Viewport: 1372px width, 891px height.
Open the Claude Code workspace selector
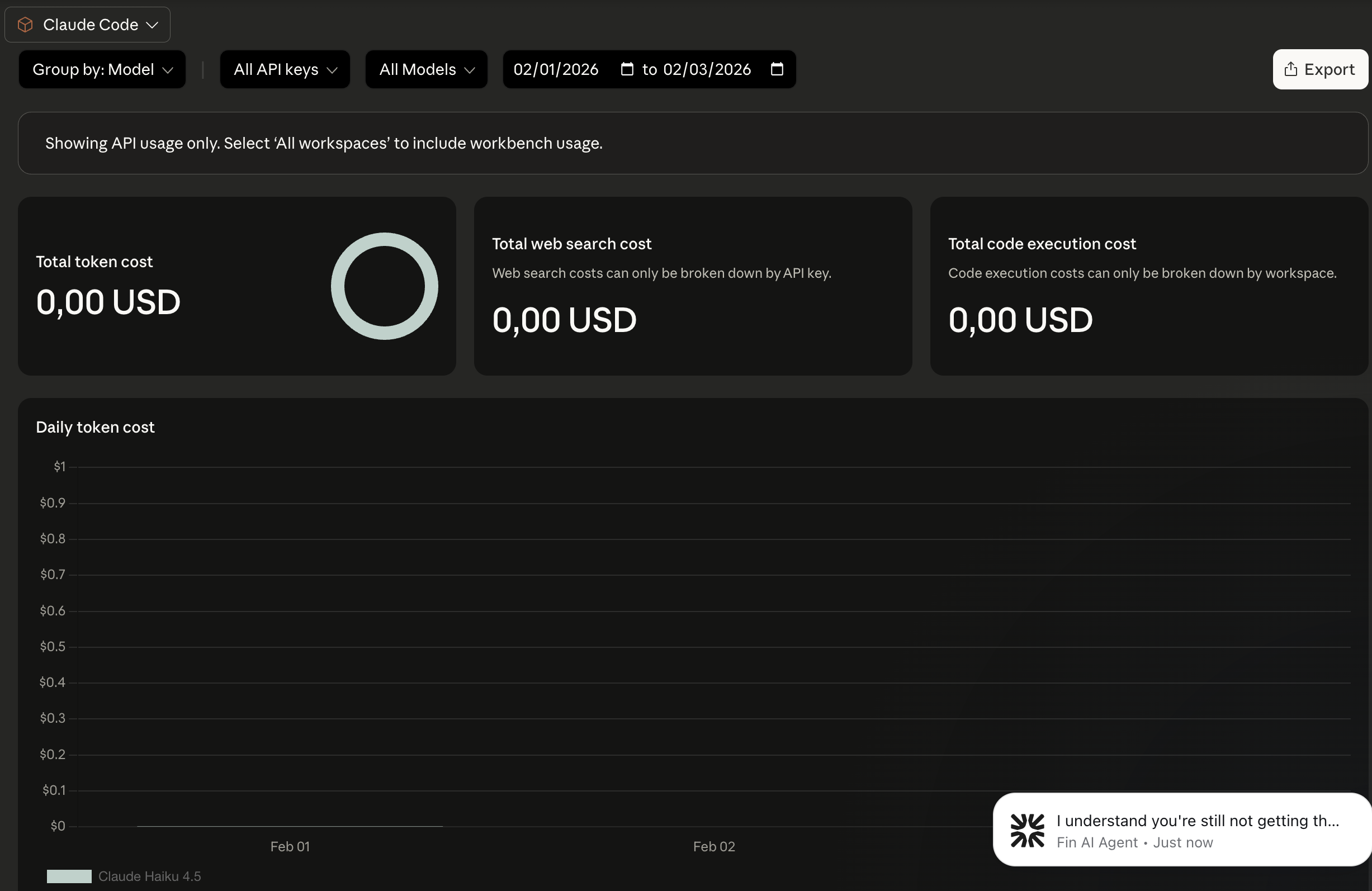point(87,25)
